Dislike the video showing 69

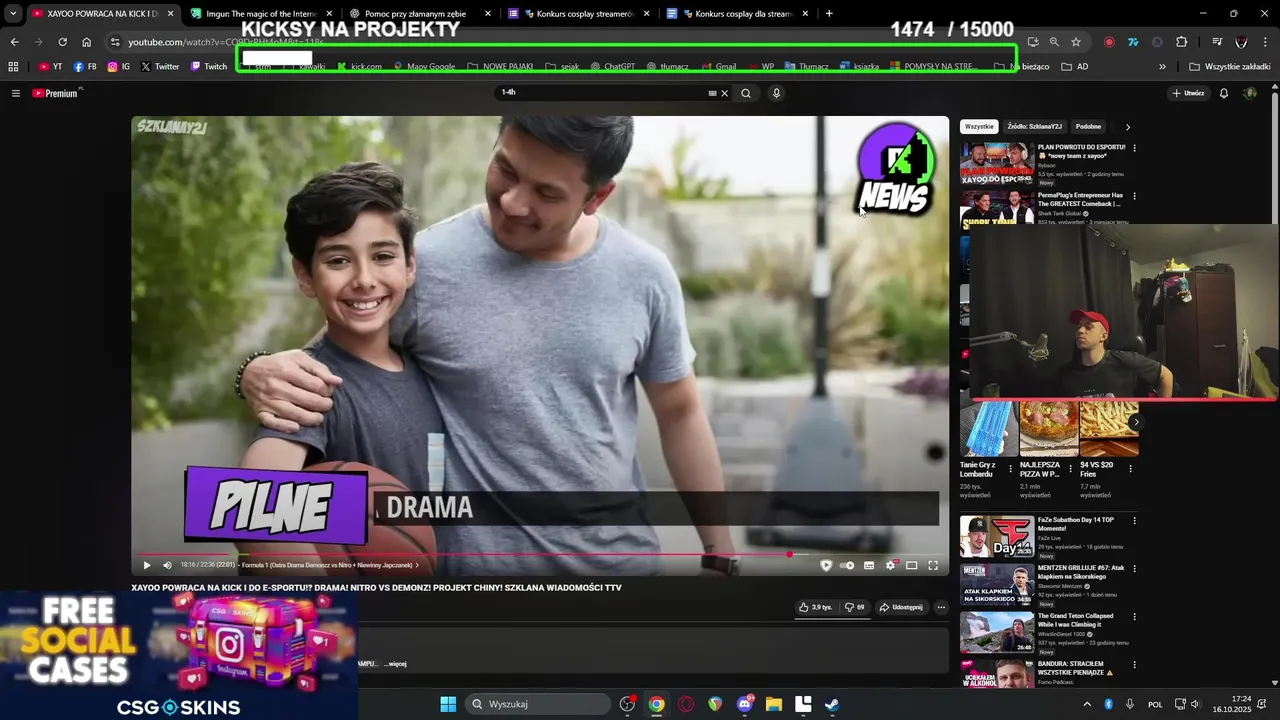click(854, 607)
